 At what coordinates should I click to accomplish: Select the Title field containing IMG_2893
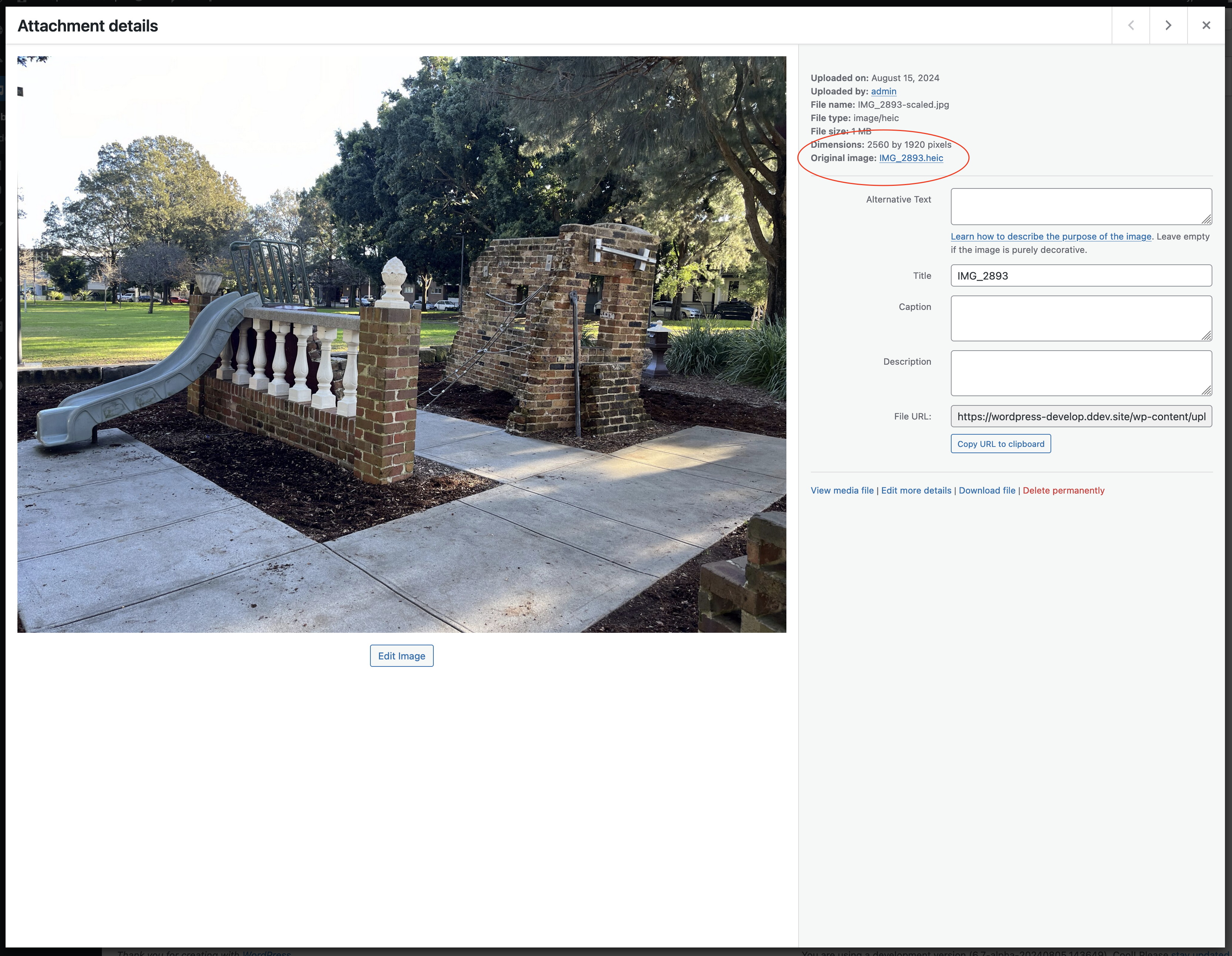click(1080, 275)
